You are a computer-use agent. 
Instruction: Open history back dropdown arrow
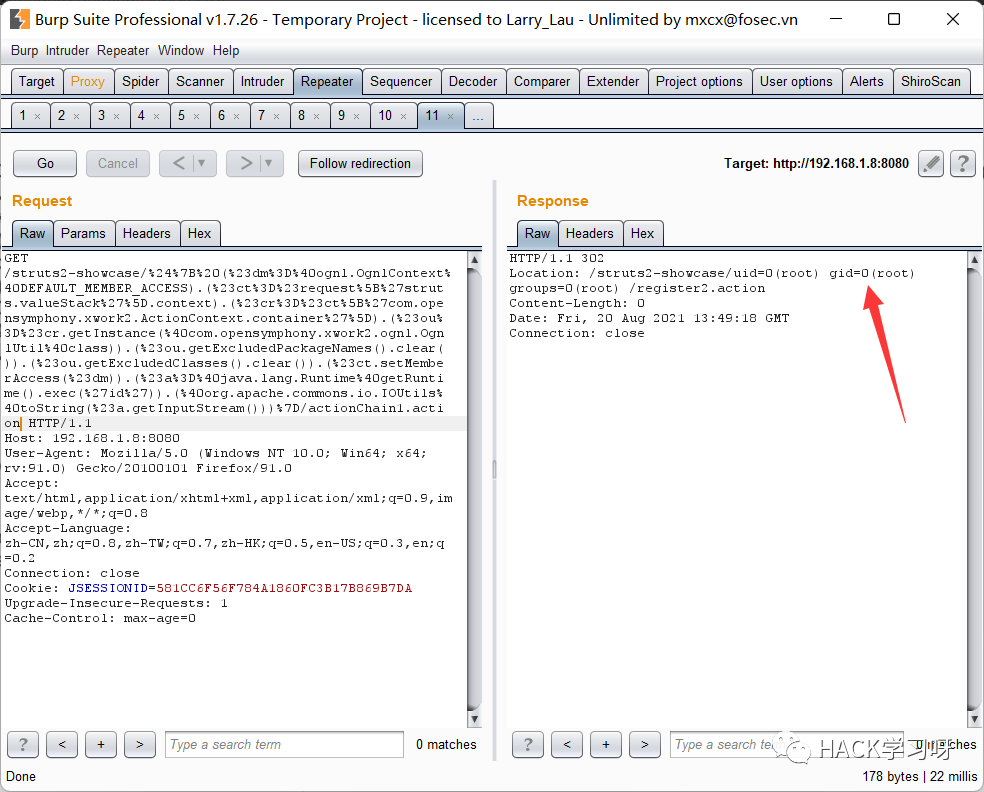[x=202, y=163]
